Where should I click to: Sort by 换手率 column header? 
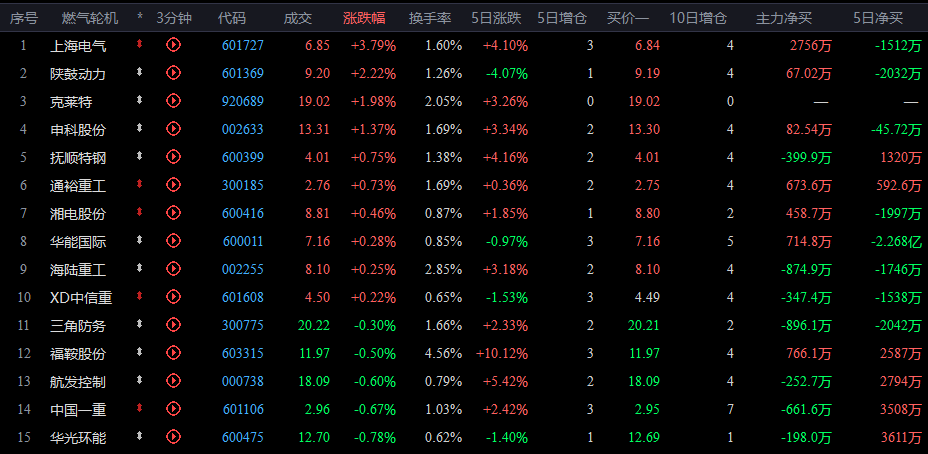pyautogui.click(x=430, y=18)
